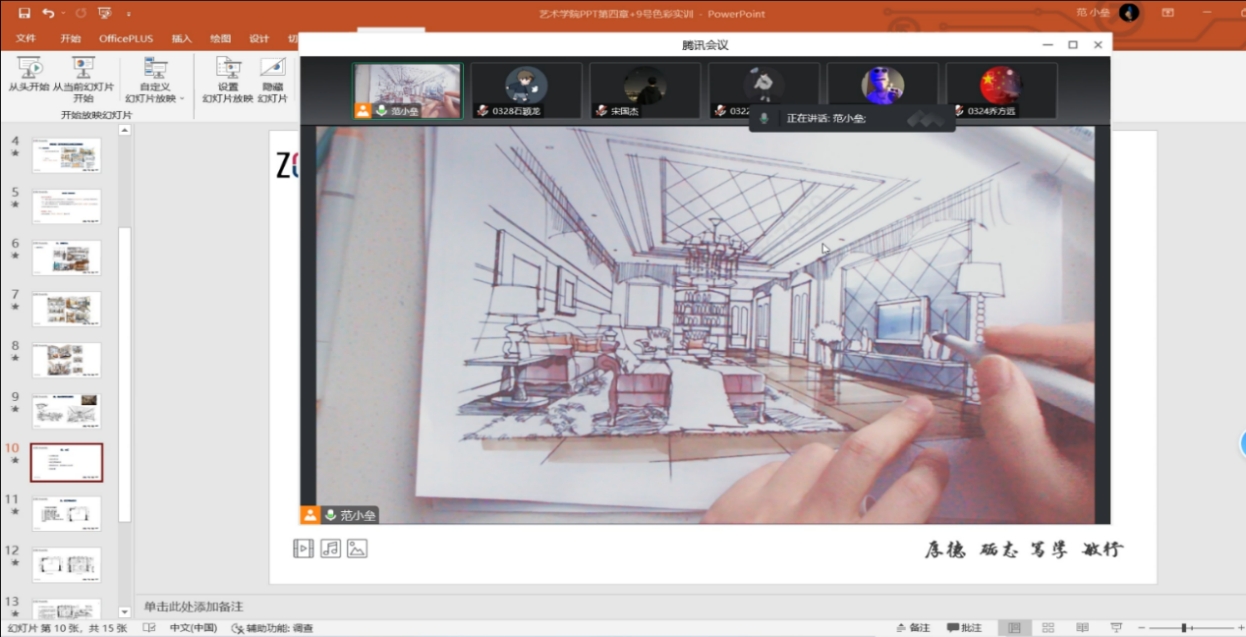The height and width of the screenshot is (637, 1246).
Task: Insert video placeholder icon on slide
Action: tap(303, 548)
